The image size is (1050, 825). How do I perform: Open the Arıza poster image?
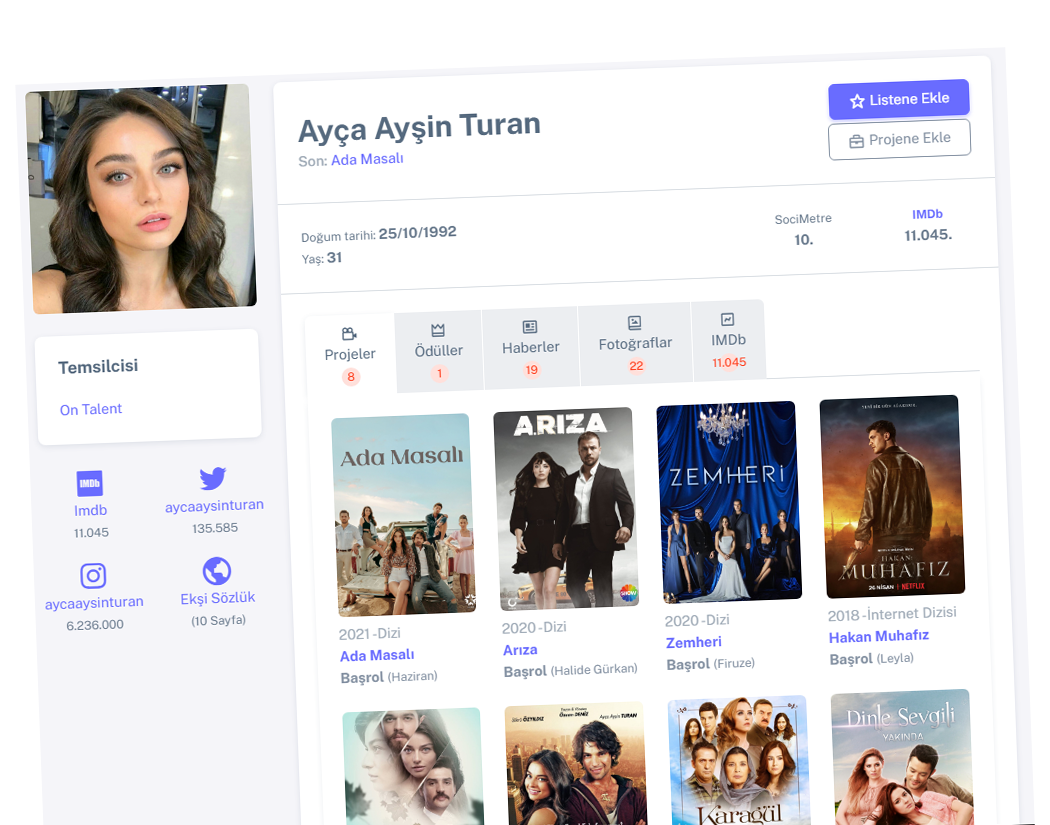pos(566,507)
